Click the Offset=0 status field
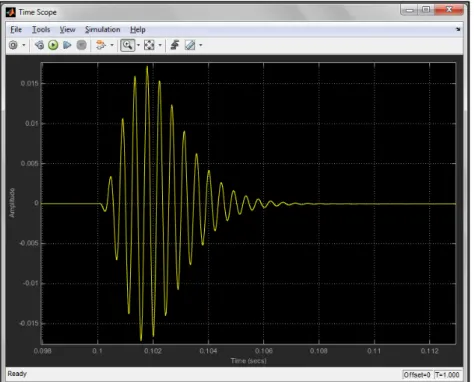The image size is (474, 382). coord(417,375)
